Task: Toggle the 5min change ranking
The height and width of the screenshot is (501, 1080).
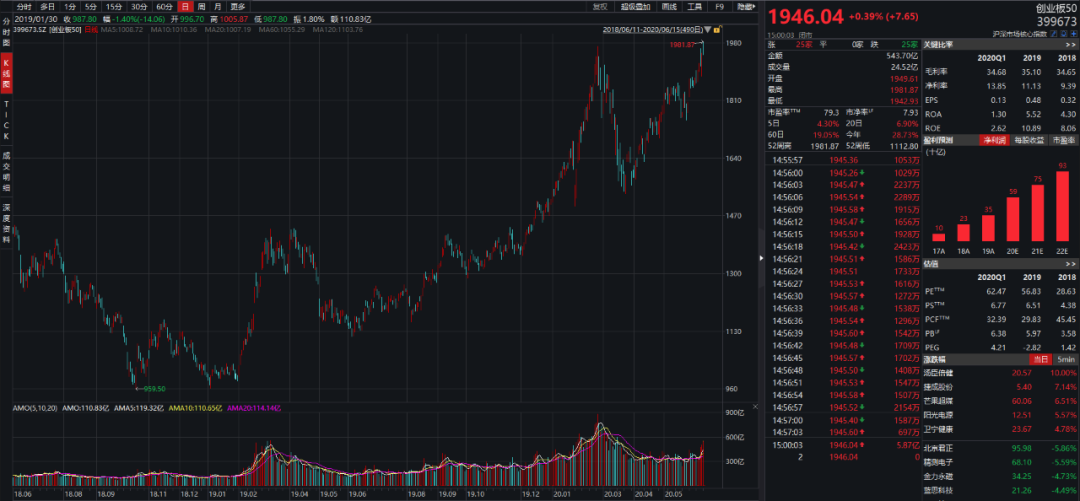Action: [x=1066, y=359]
